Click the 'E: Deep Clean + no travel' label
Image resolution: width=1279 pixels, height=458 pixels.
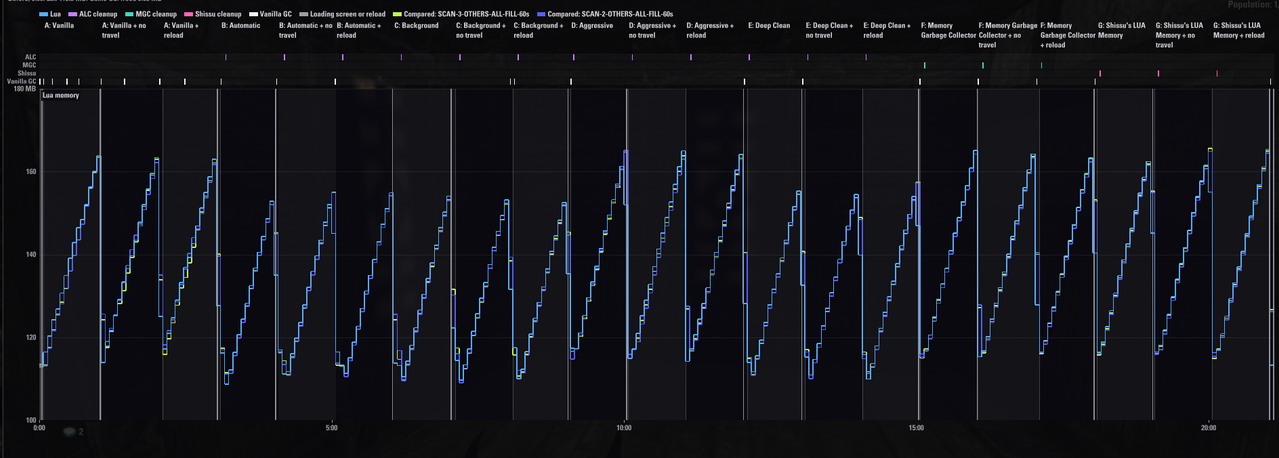[829, 30]
